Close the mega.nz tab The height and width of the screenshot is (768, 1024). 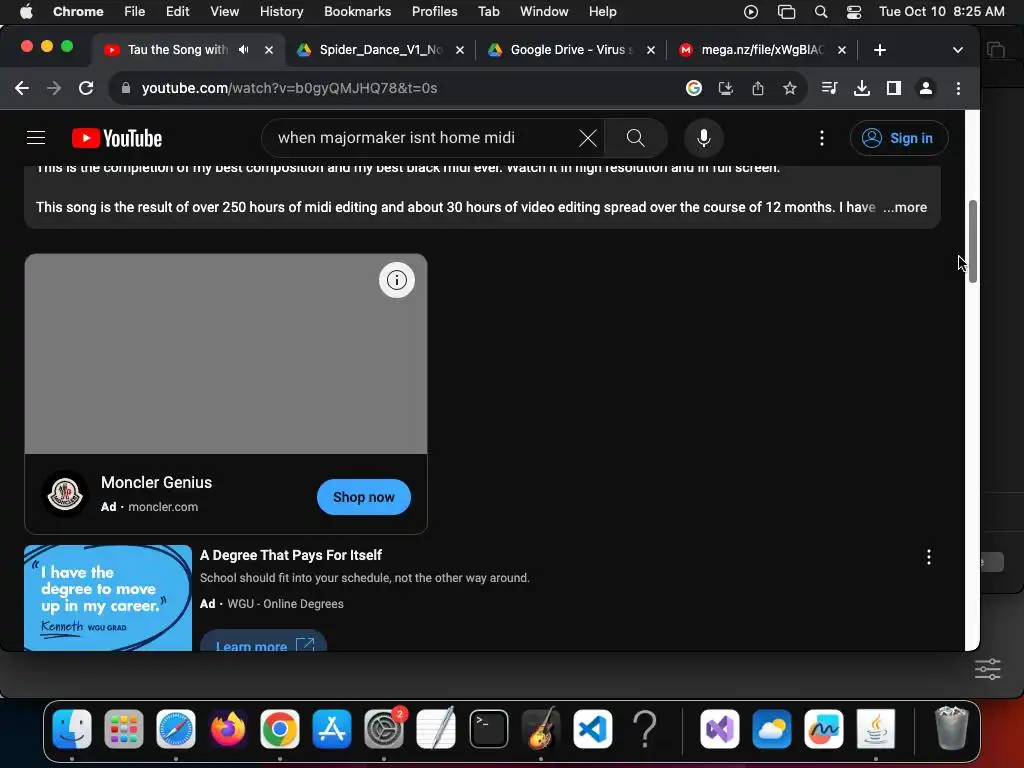[842, 50]
